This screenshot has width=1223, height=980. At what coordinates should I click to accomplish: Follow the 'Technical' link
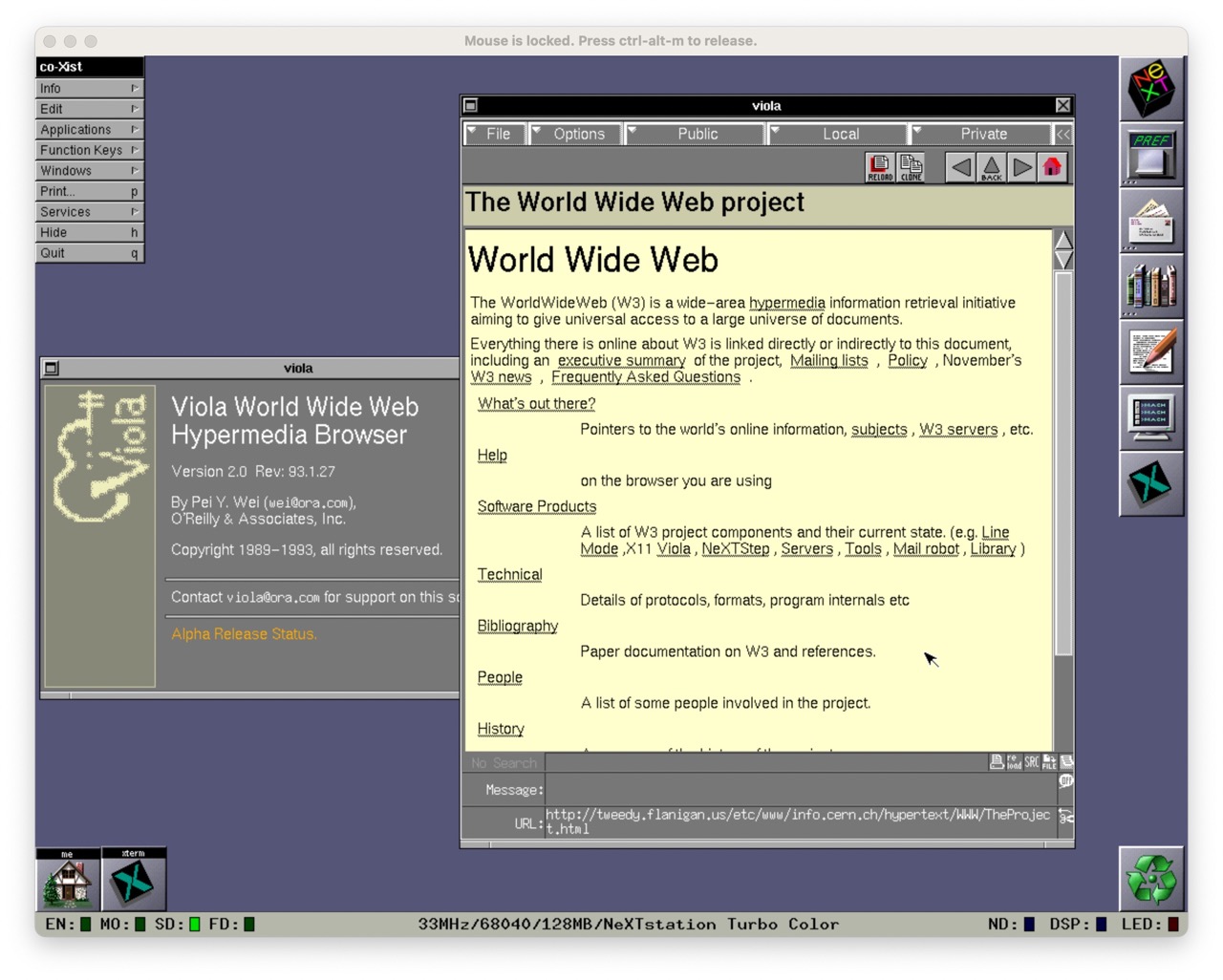pyautogui.click(x=509, y=575)
